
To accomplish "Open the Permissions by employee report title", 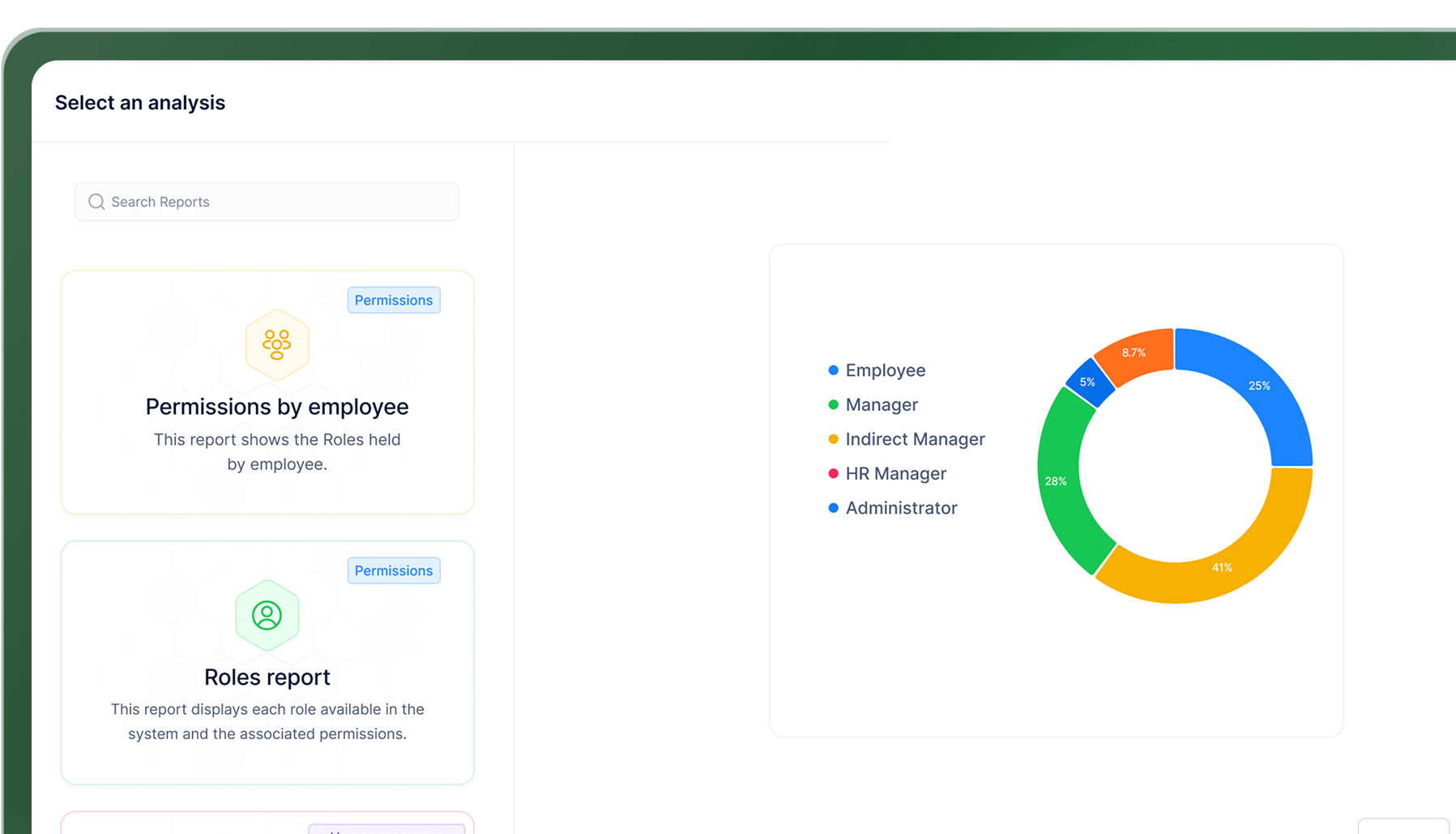I will click(276, 407).
